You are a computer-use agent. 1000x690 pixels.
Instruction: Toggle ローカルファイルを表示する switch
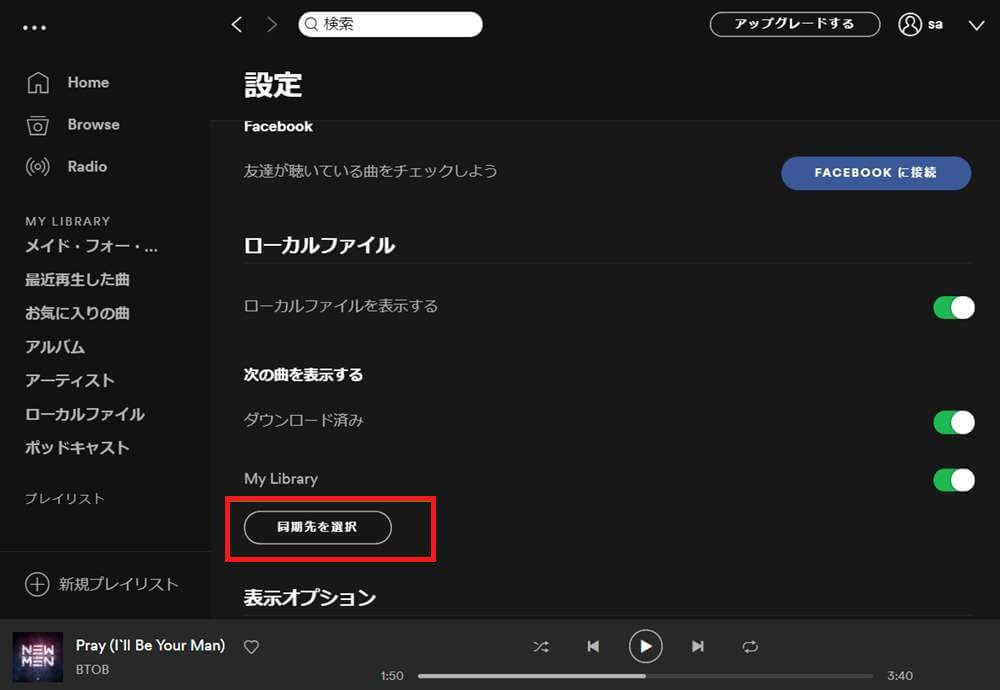[953, 307]
